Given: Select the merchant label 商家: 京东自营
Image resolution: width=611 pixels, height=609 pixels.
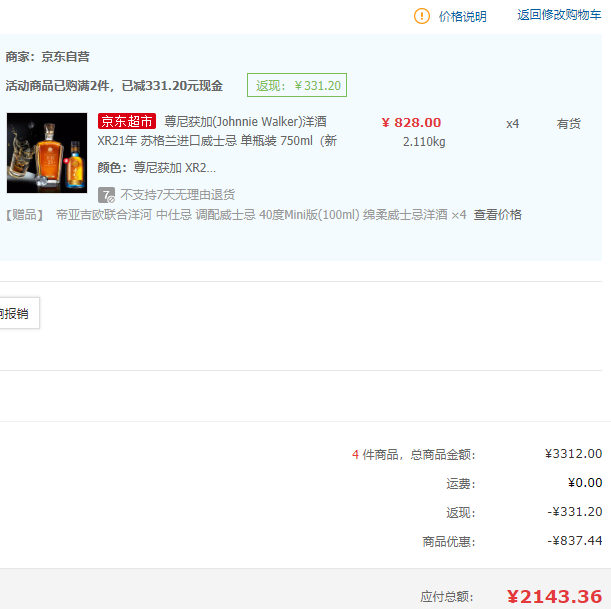Looking at the screenshot, I should click(48, 57).
